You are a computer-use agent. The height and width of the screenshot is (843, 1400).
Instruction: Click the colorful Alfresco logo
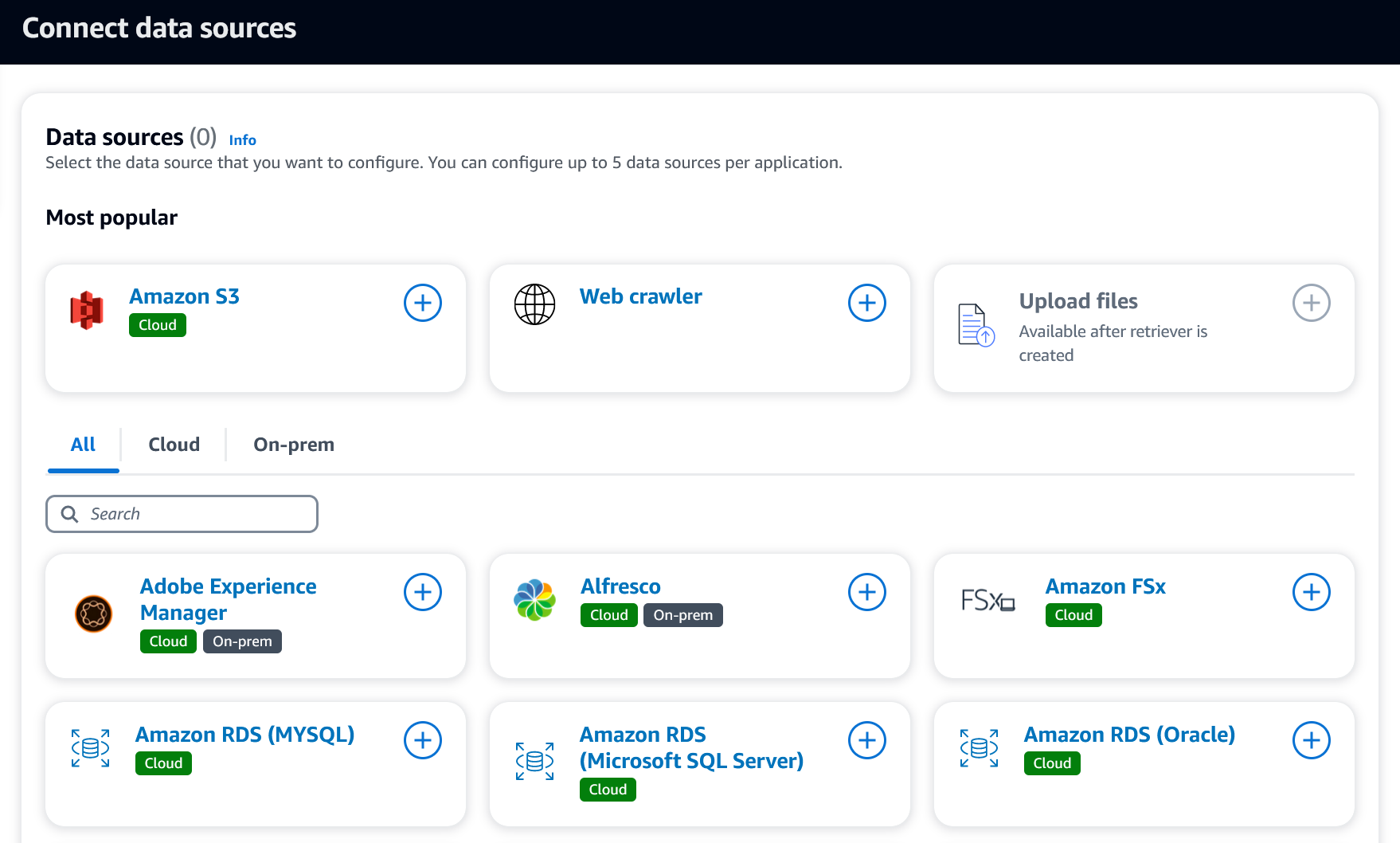[534, 600]
